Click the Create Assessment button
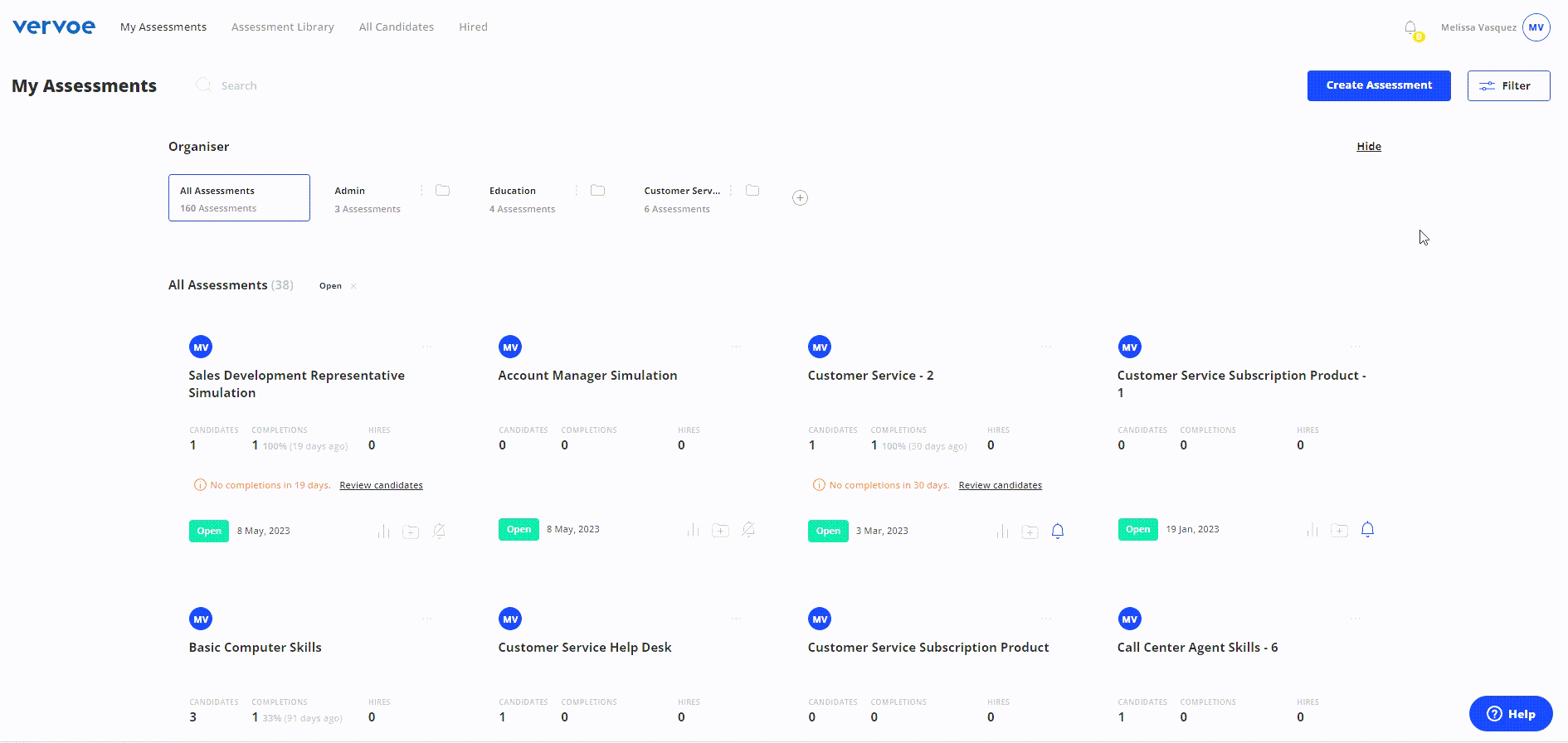Viewport: 1568px width, 743px height. point(1379,85)
